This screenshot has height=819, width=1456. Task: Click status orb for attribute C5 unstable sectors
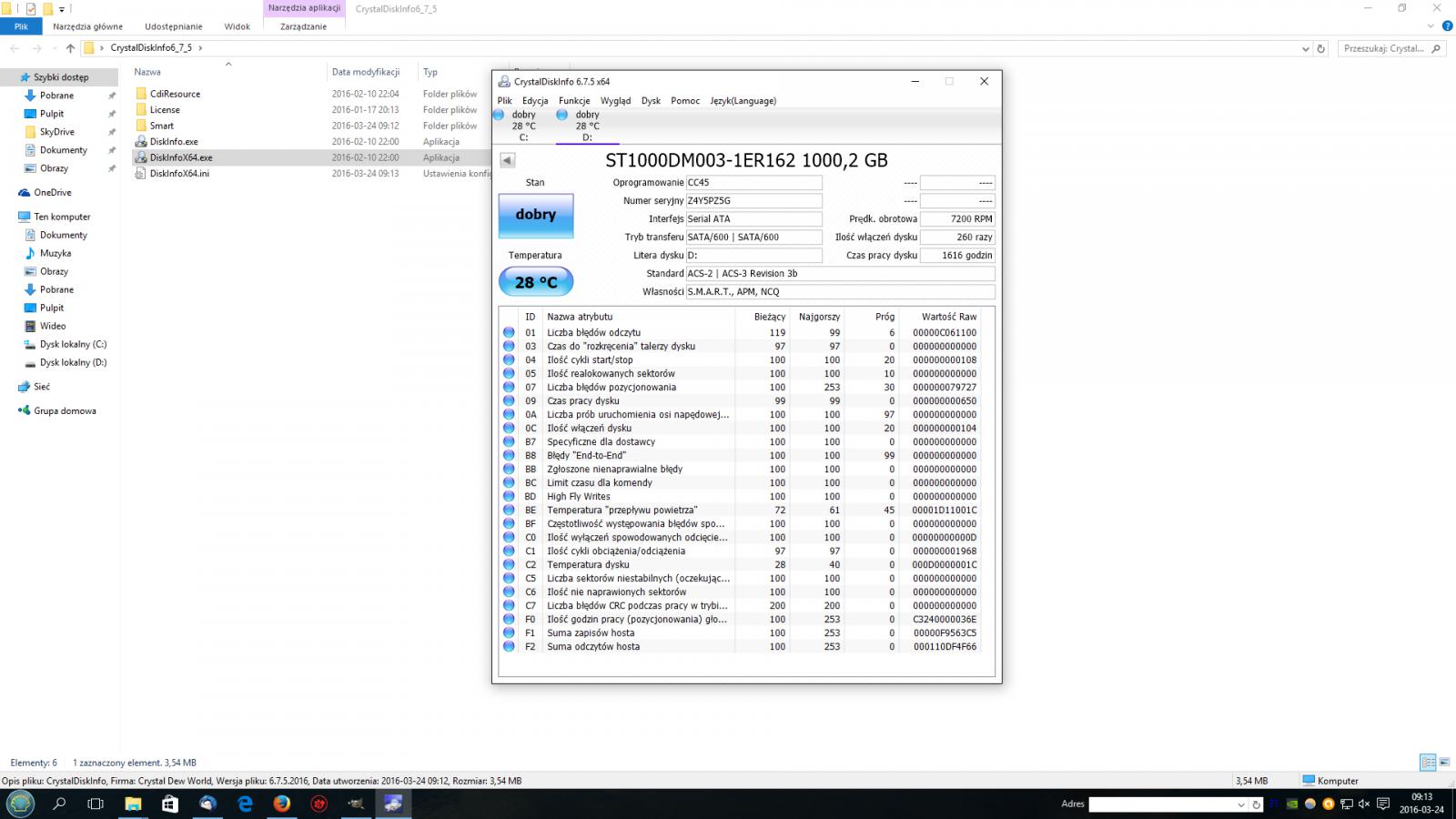509,579
